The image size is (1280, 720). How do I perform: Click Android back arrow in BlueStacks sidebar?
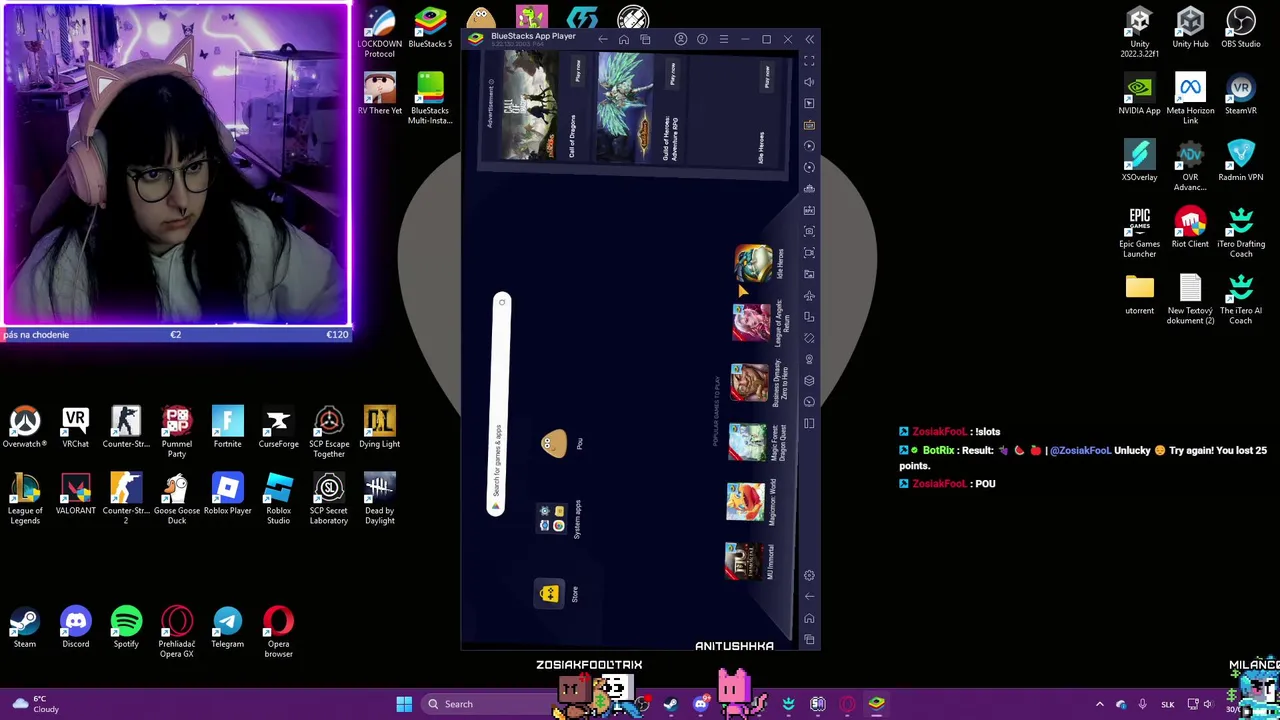809,597
